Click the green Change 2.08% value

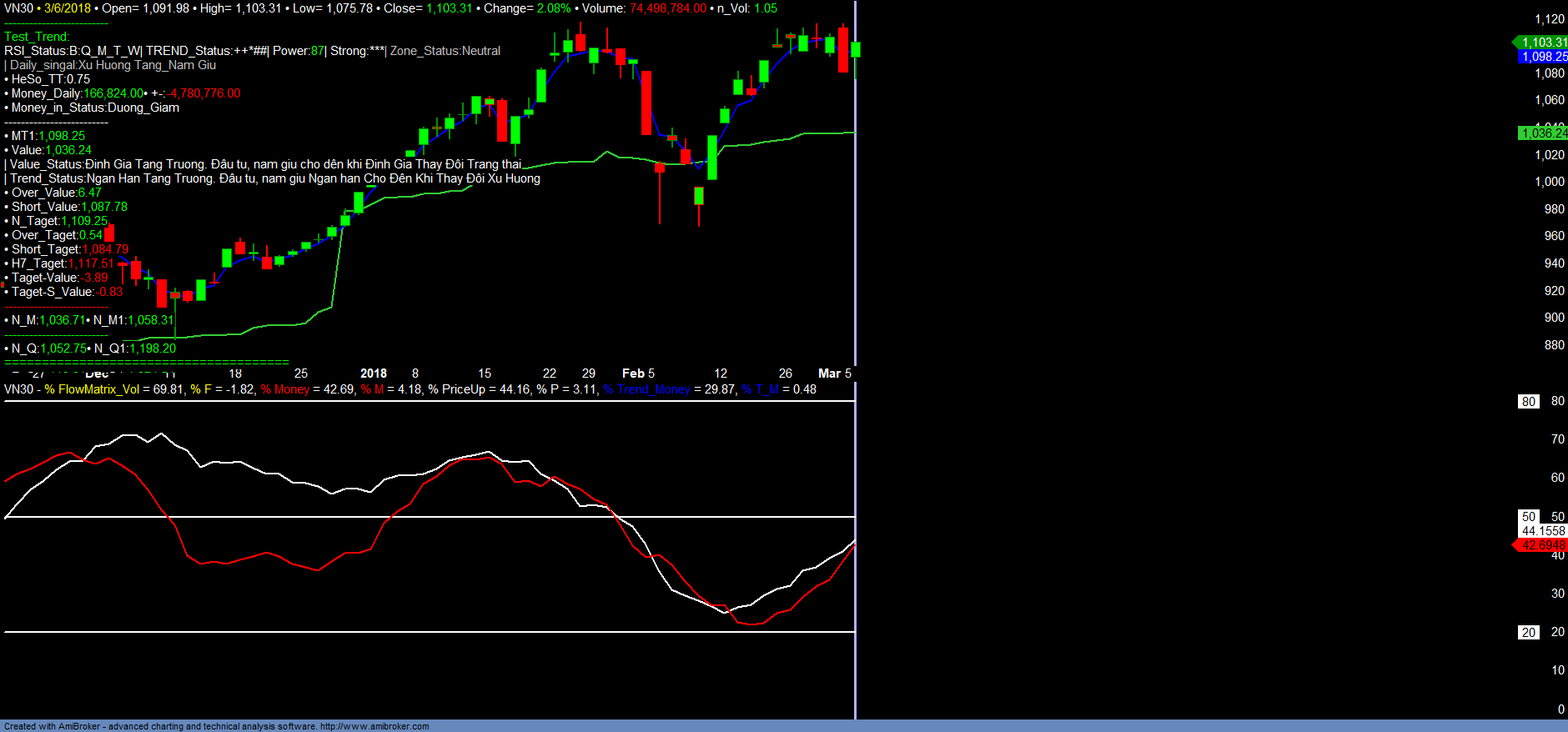pyautogui.click(x=554, y=8)
